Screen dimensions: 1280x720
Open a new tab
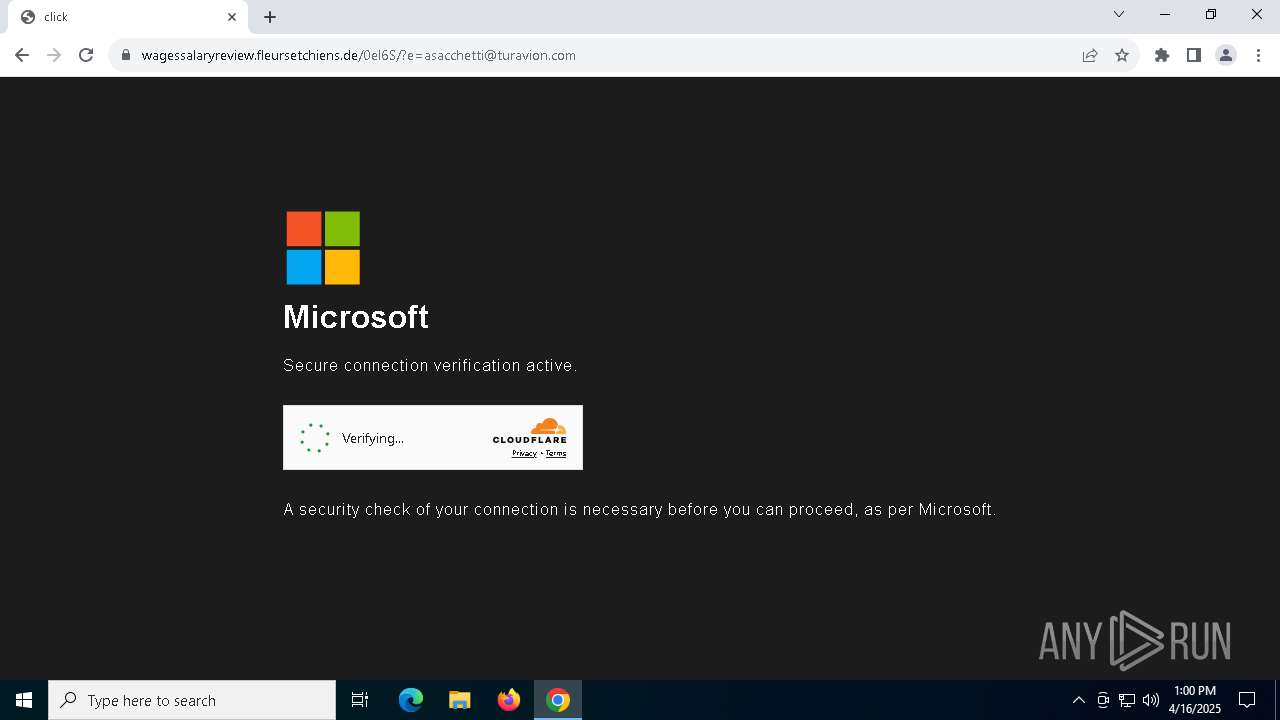(270, 17)
